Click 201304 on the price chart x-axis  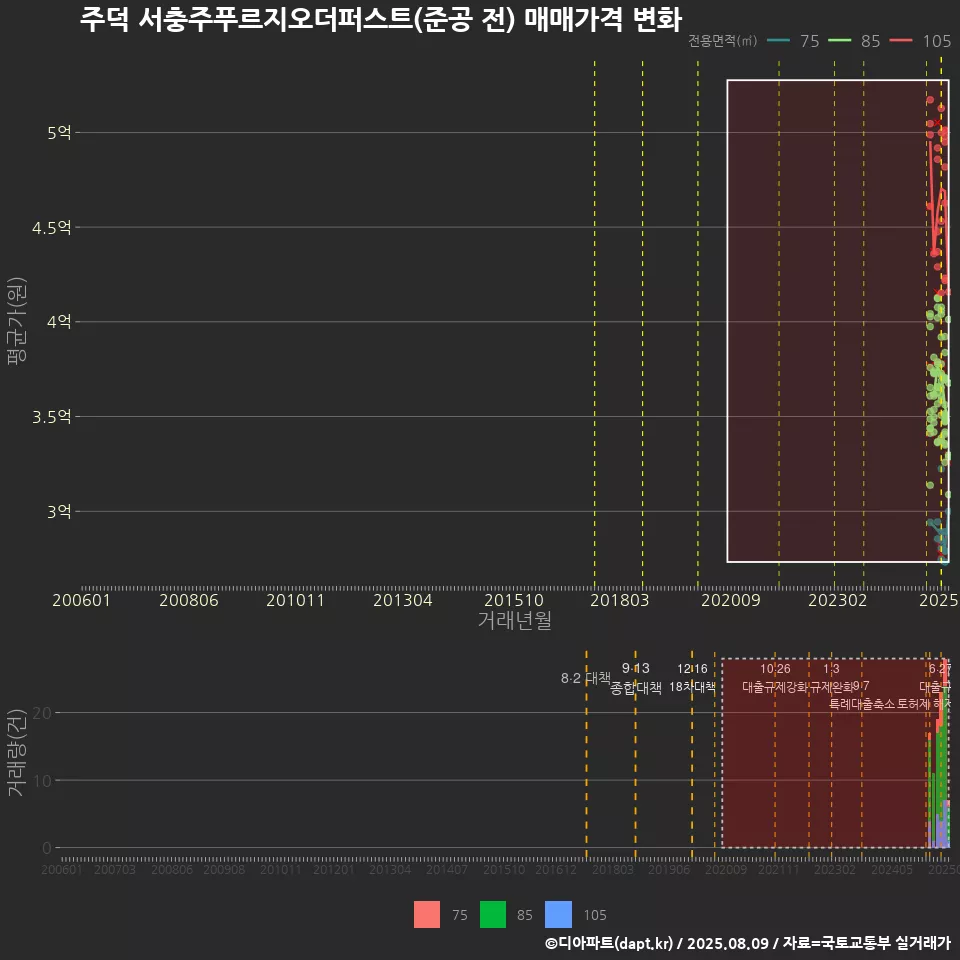point(403,600)
